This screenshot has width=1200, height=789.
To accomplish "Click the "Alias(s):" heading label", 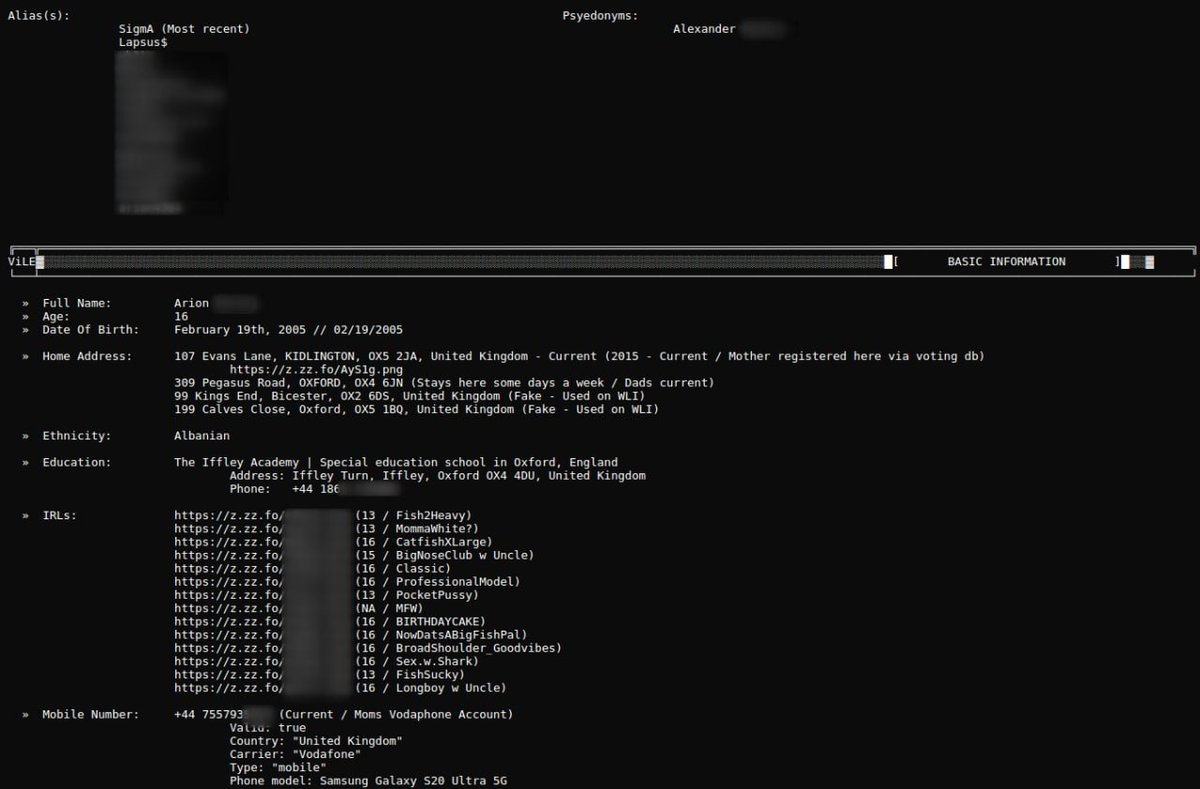I will pyautogui.click(x=39, y=16).
